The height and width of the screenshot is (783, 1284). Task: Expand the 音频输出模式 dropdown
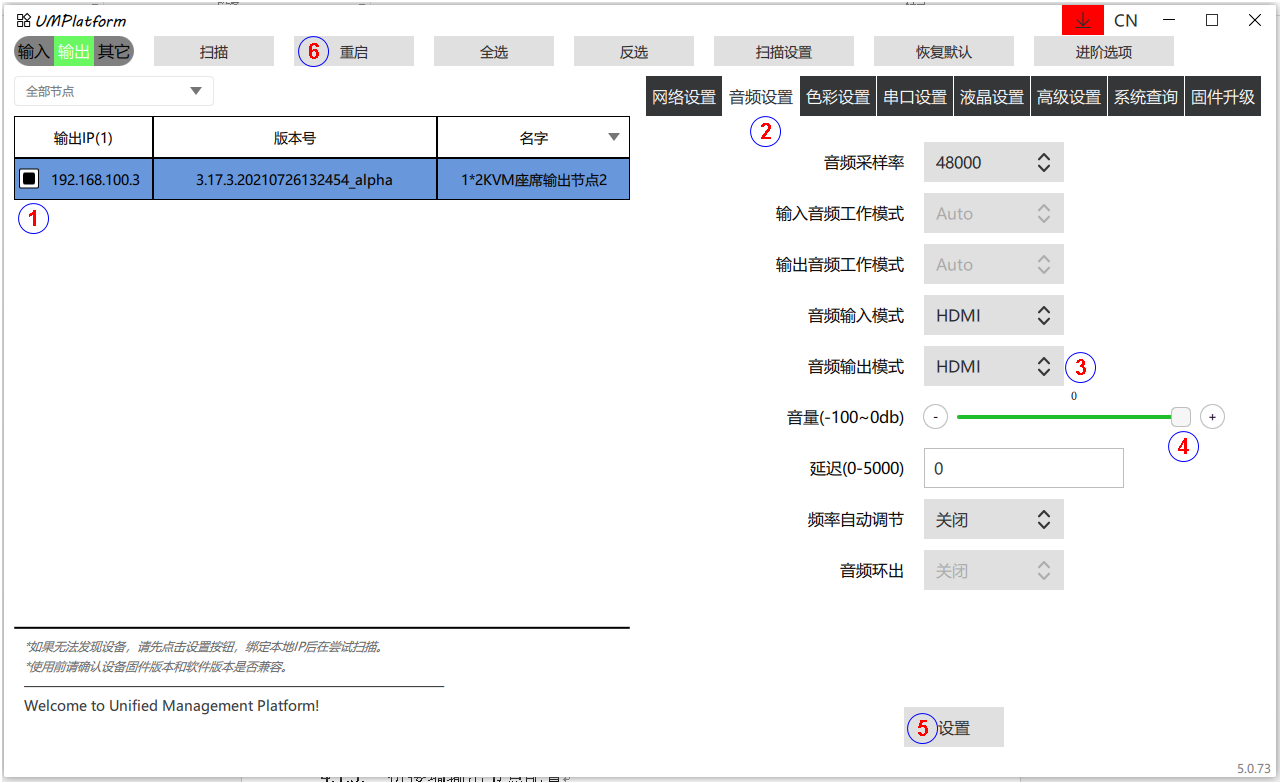pos(993,367)
